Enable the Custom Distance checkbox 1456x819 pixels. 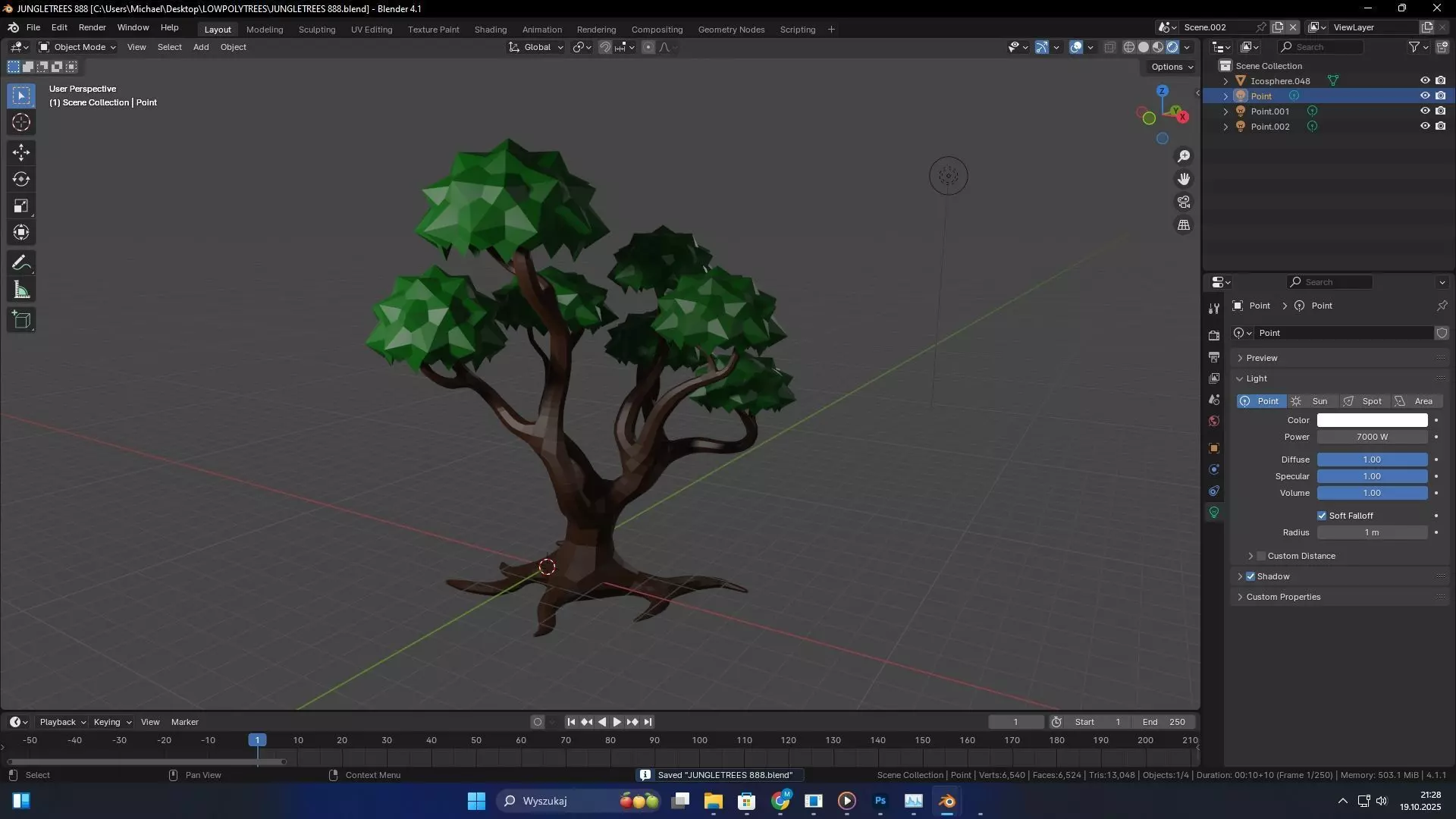tap(1261, 556)
